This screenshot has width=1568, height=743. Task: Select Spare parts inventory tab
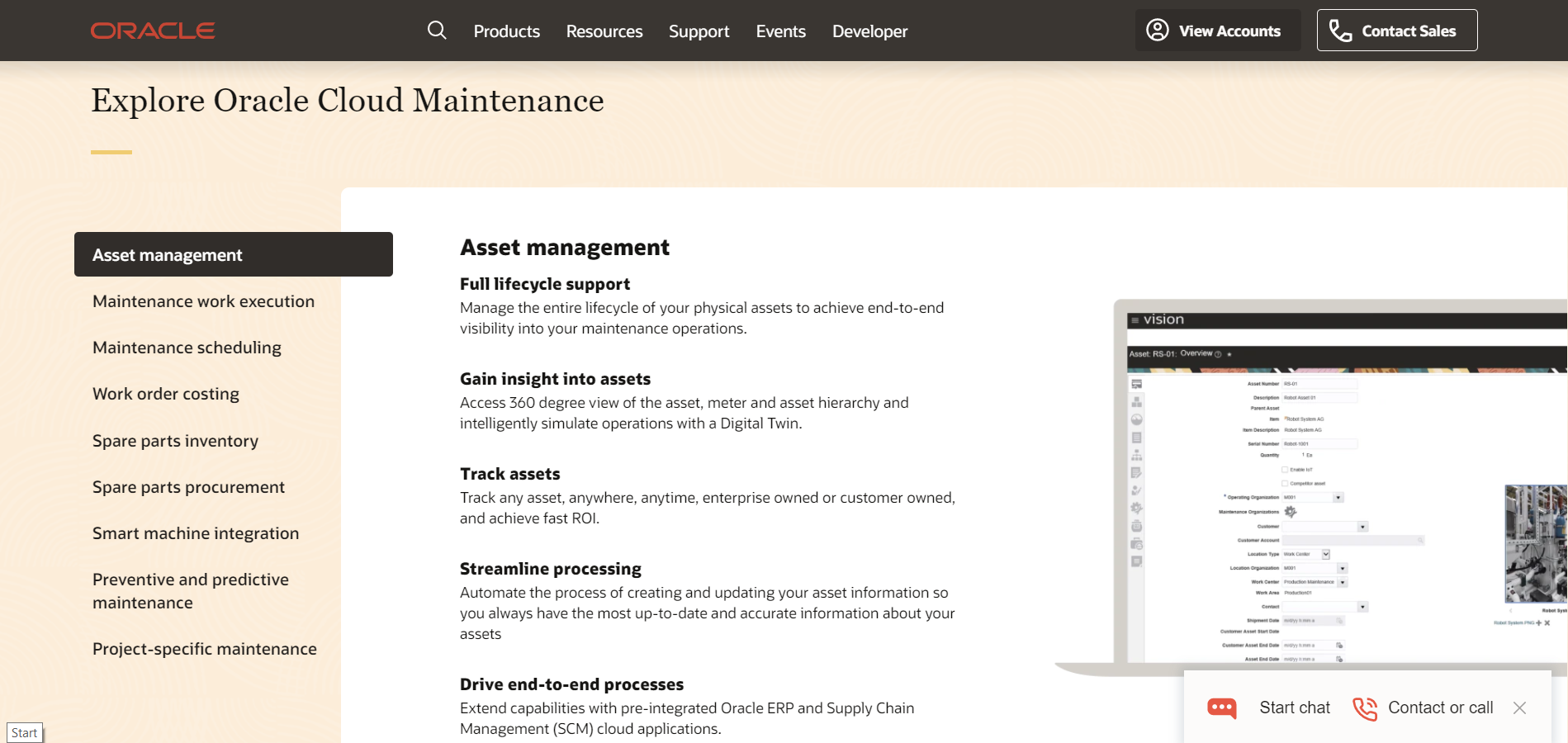click(x=176, y=441)
